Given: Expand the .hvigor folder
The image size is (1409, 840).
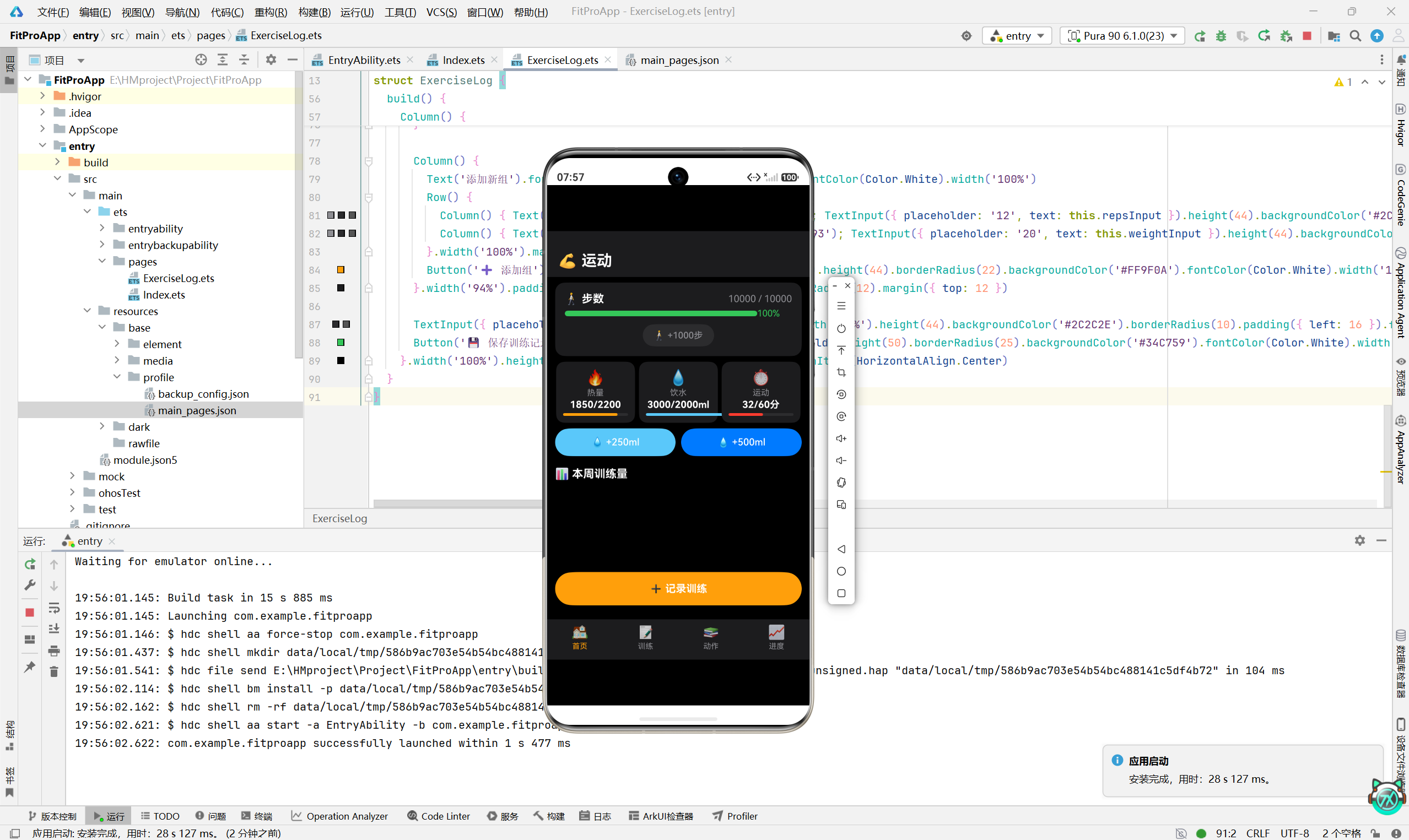Looking at the screenshot, I should coord(42,96).
